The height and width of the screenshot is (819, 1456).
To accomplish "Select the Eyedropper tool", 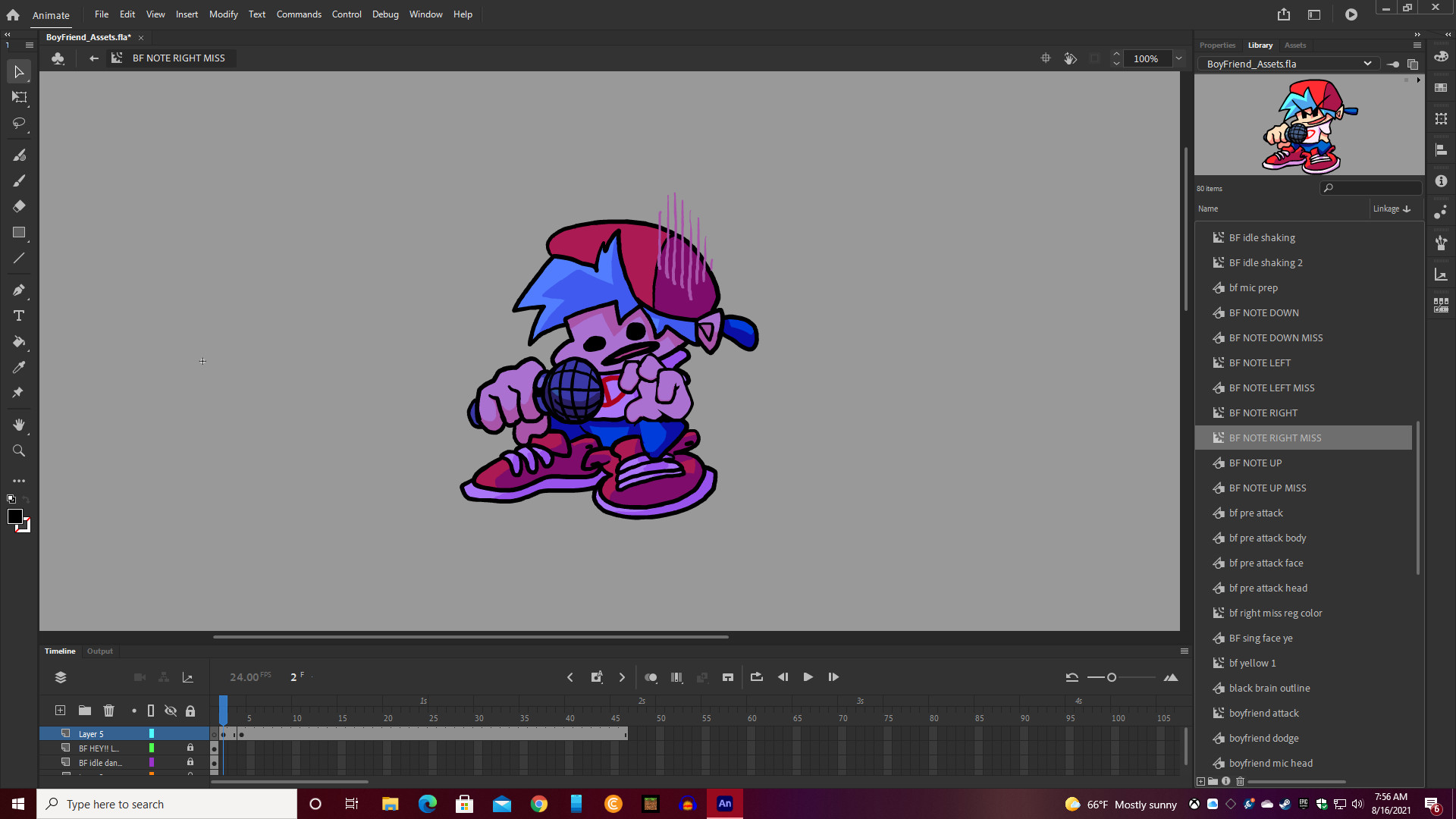I will 19,367.
